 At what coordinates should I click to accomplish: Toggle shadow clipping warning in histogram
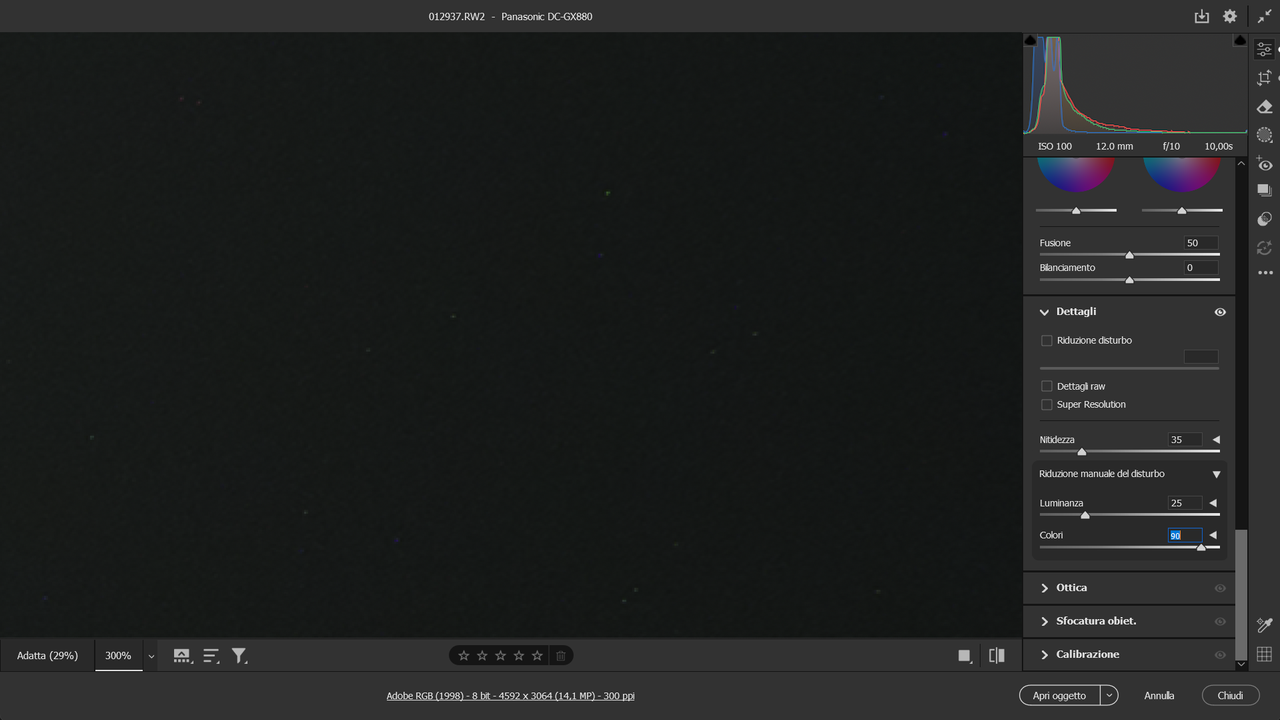pos(1030,40)
